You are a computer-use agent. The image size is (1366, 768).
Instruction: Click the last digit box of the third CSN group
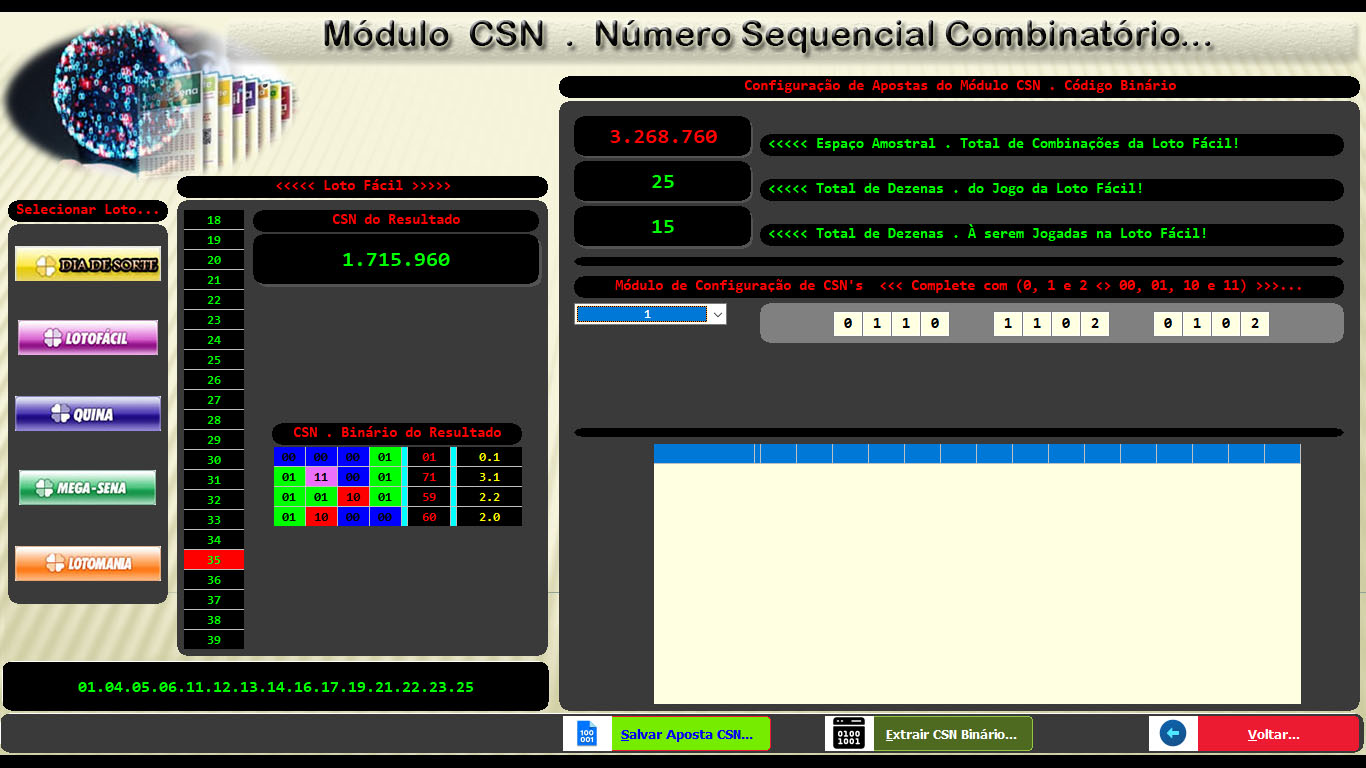tap(1254, 324)
